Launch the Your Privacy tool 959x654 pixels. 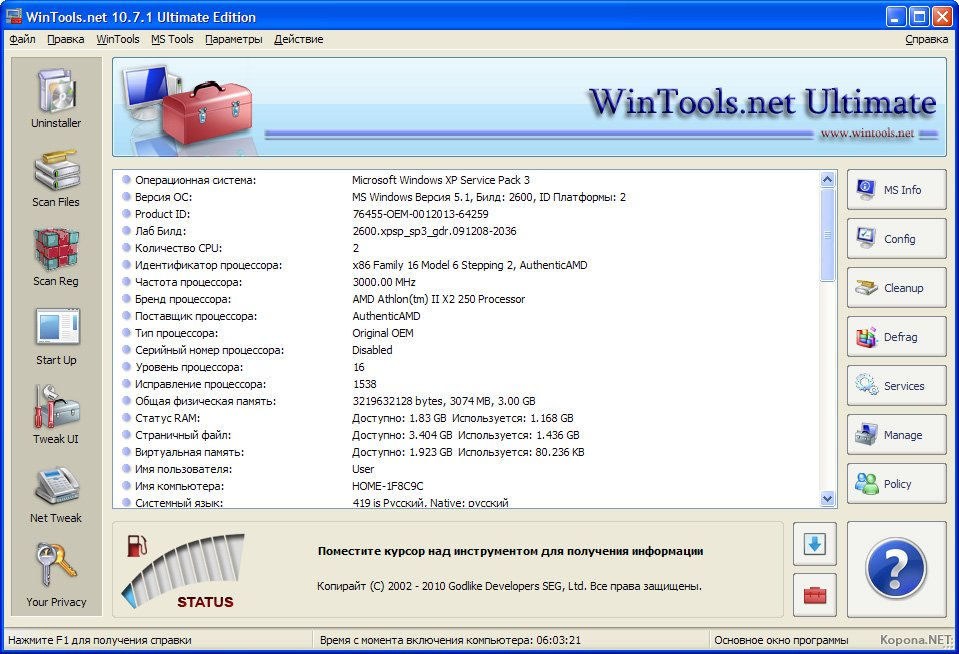tap(56, 574)
